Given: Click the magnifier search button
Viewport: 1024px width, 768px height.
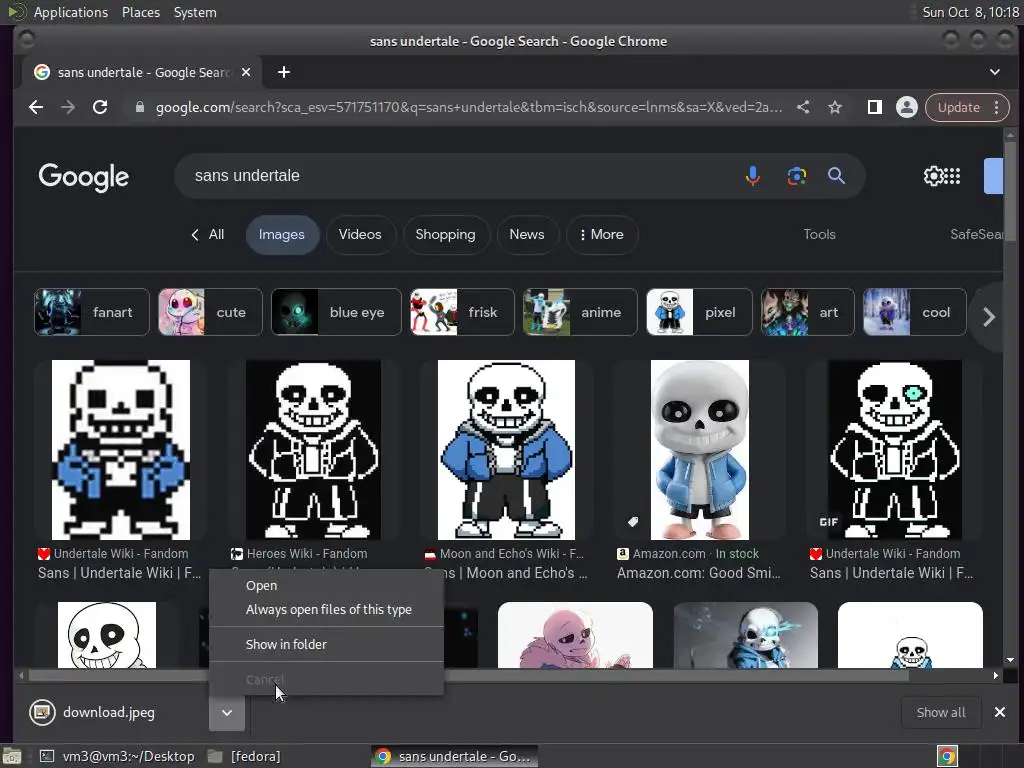Looking at the screenshot, I should click(x=837, y=176).
